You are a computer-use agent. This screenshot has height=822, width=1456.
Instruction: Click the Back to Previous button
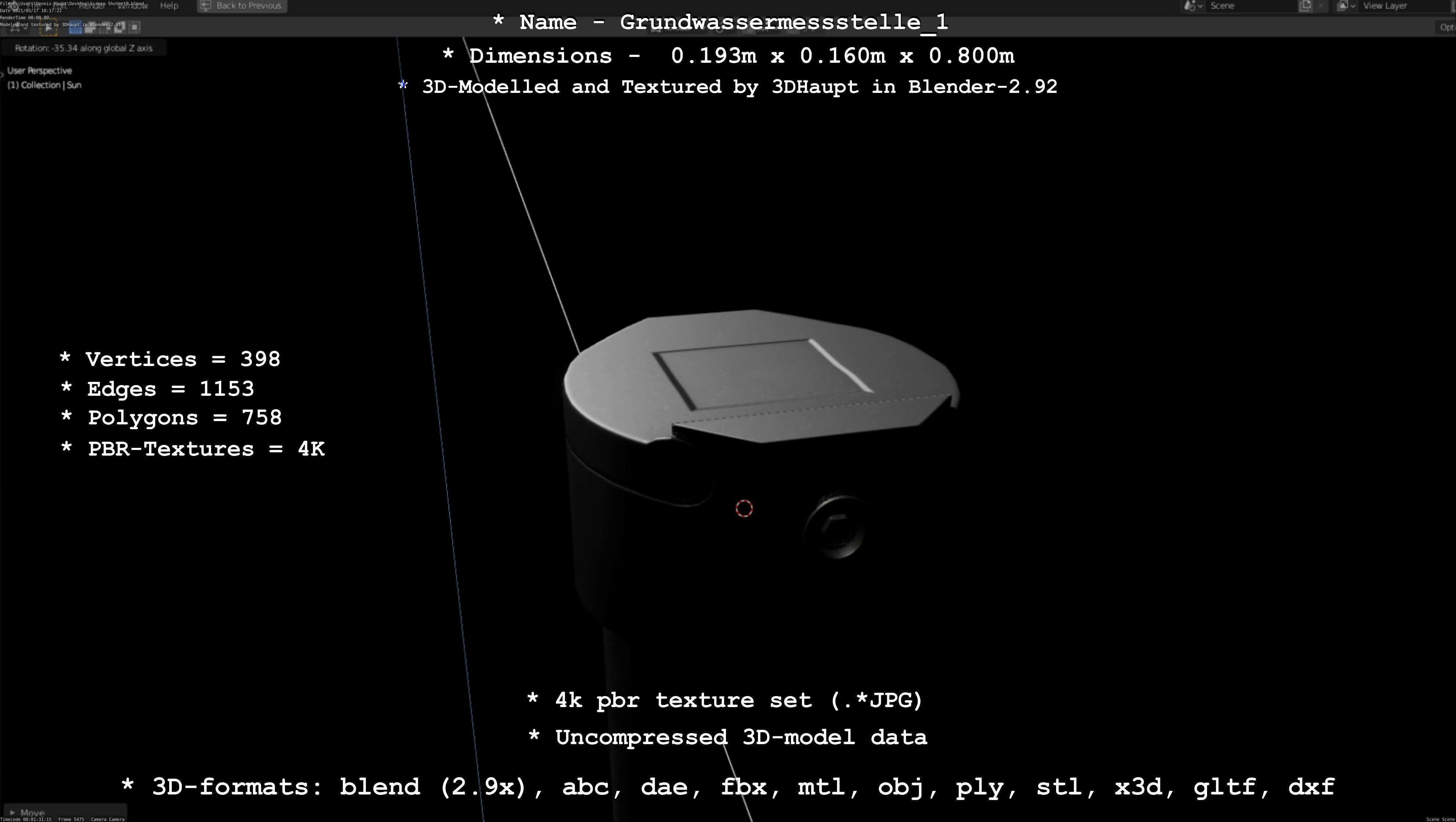(242, 6)
